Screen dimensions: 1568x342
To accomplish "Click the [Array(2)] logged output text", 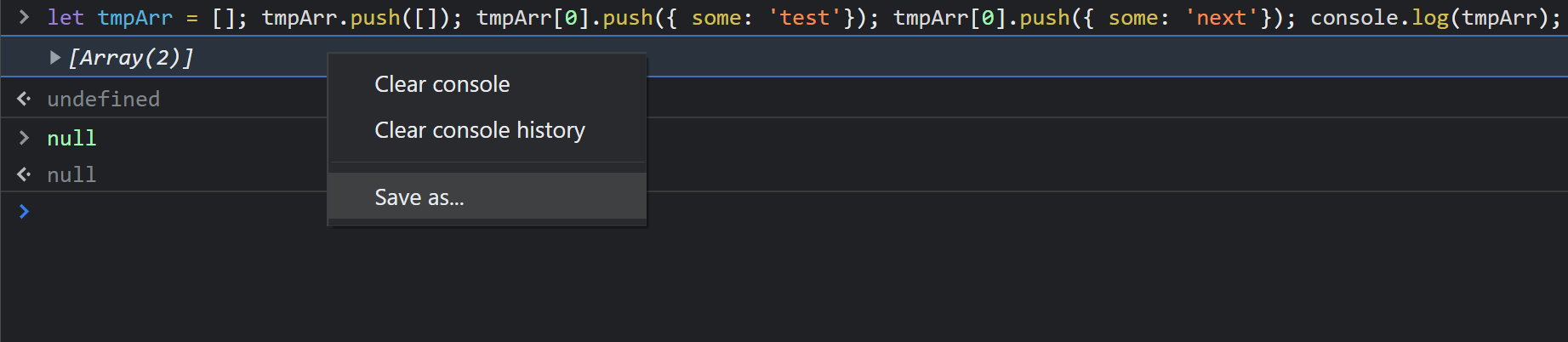I will click(132, 57).
